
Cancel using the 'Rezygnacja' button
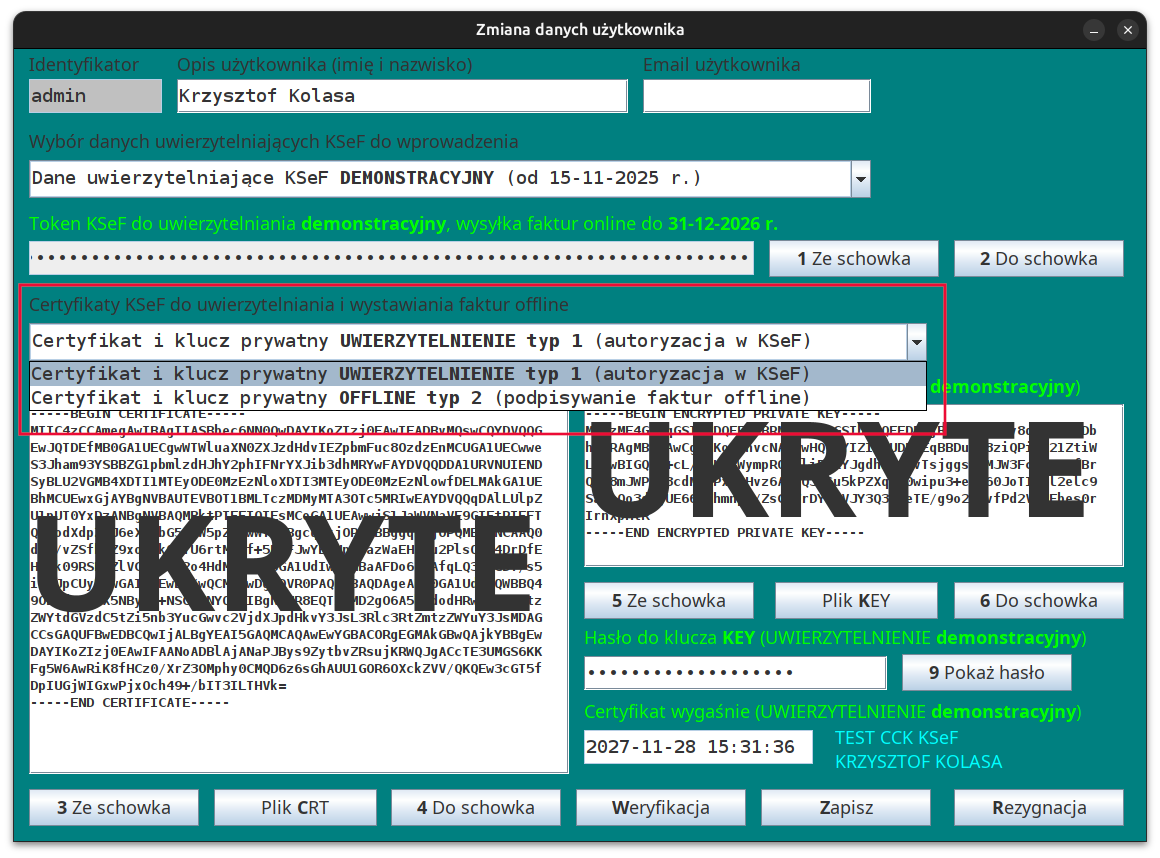(1038, 807)
